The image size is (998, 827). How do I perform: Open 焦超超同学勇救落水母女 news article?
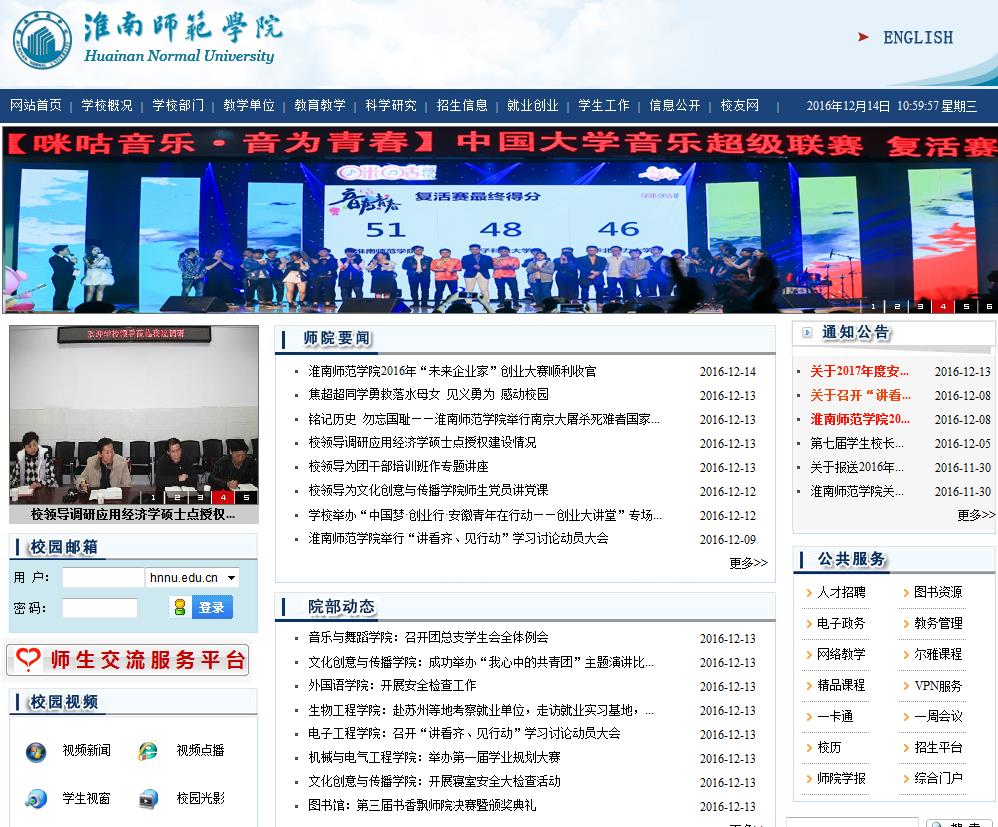point(428,395)
